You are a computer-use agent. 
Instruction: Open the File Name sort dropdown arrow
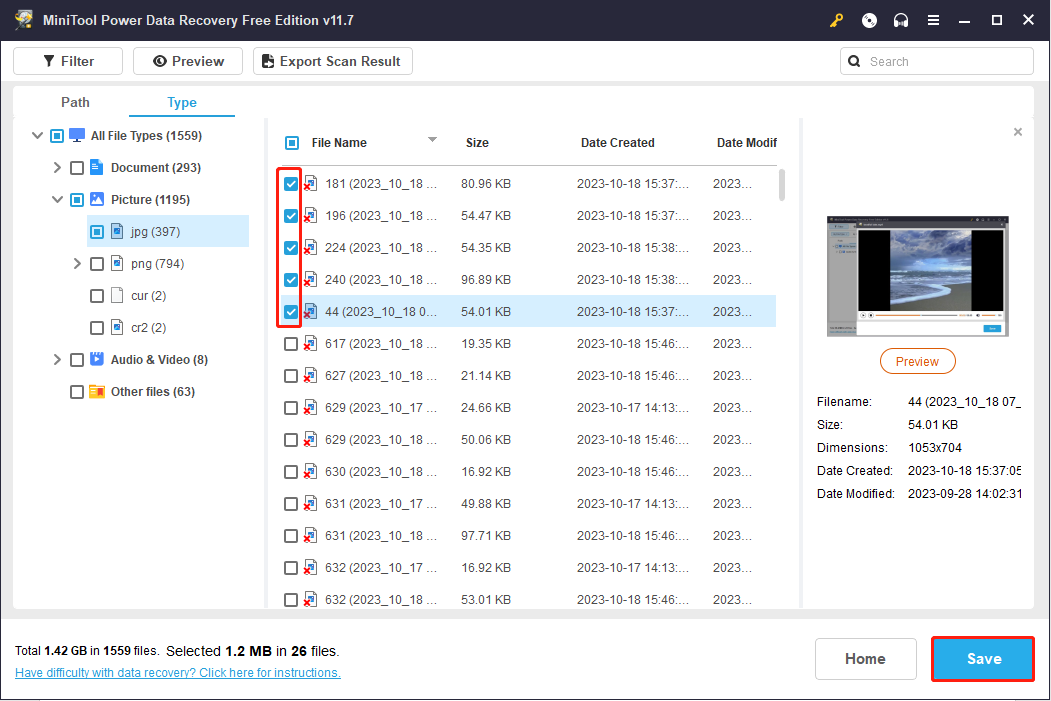coord(432,140)
